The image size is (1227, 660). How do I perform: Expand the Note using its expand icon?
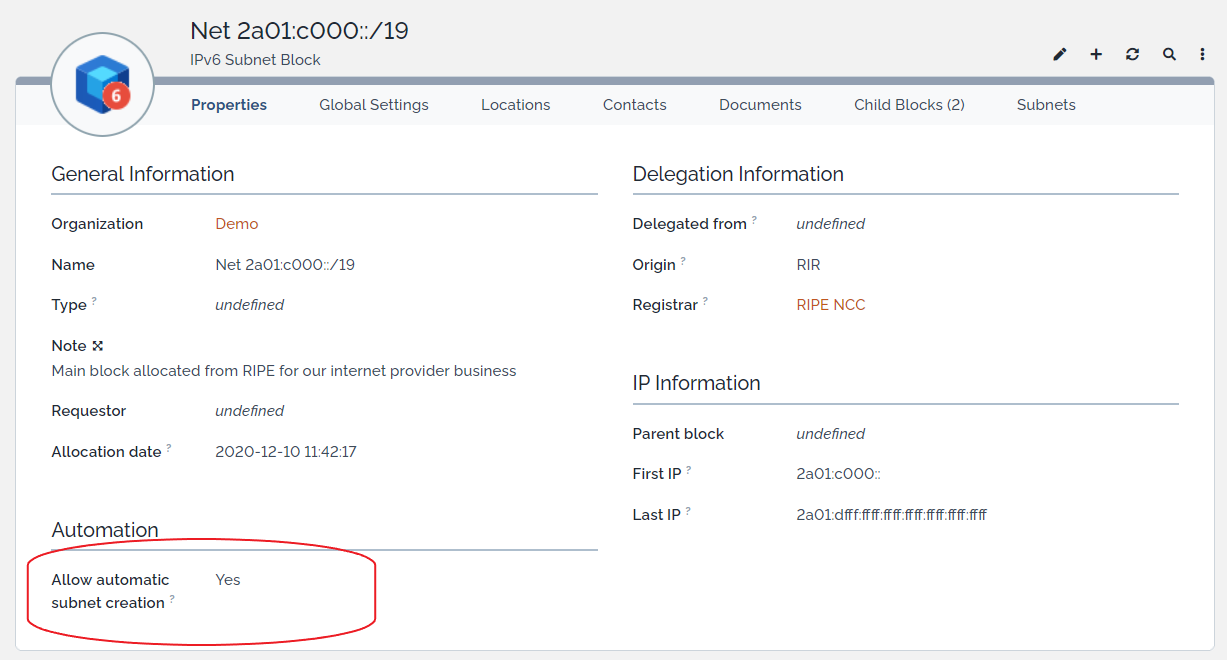98,346
